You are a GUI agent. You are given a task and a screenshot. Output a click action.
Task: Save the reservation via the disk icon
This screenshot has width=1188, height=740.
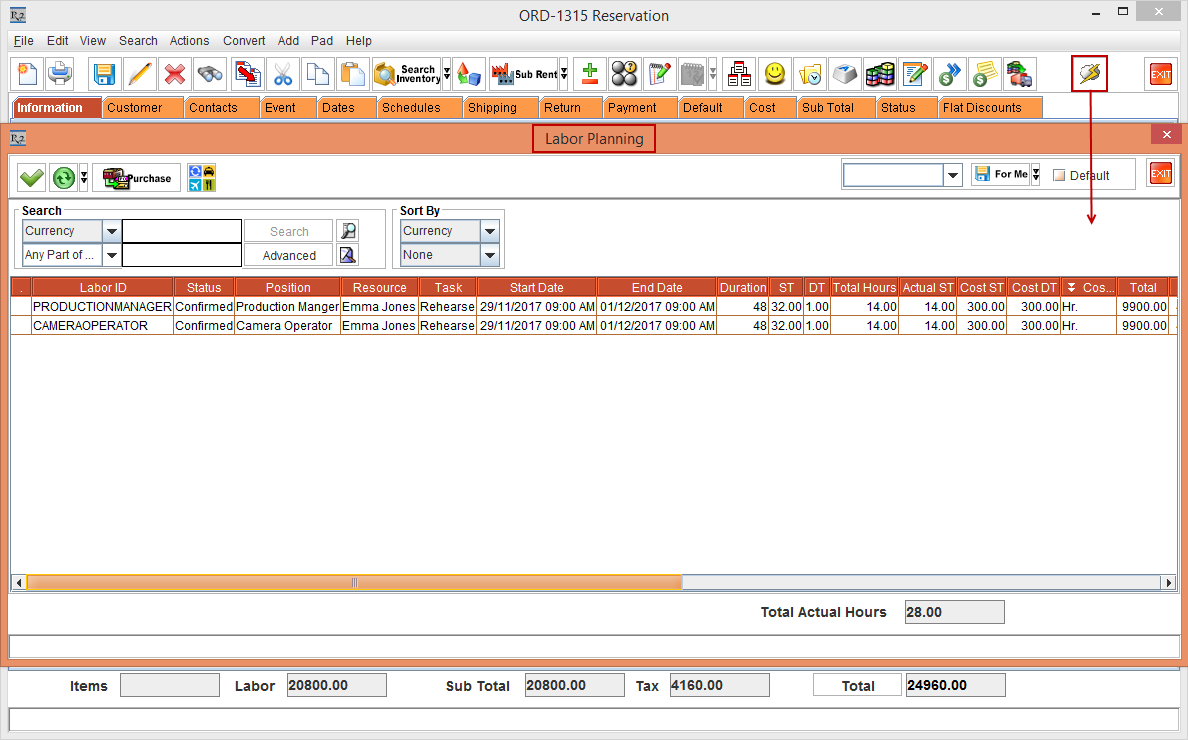[103, 73]
